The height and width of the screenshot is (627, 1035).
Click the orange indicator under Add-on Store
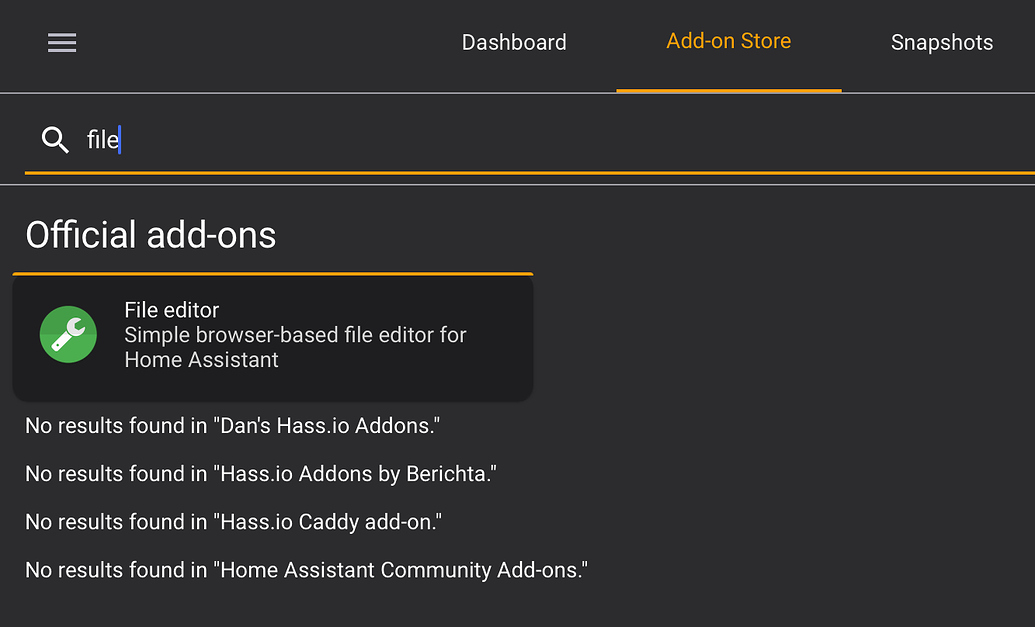pos(728,90)
